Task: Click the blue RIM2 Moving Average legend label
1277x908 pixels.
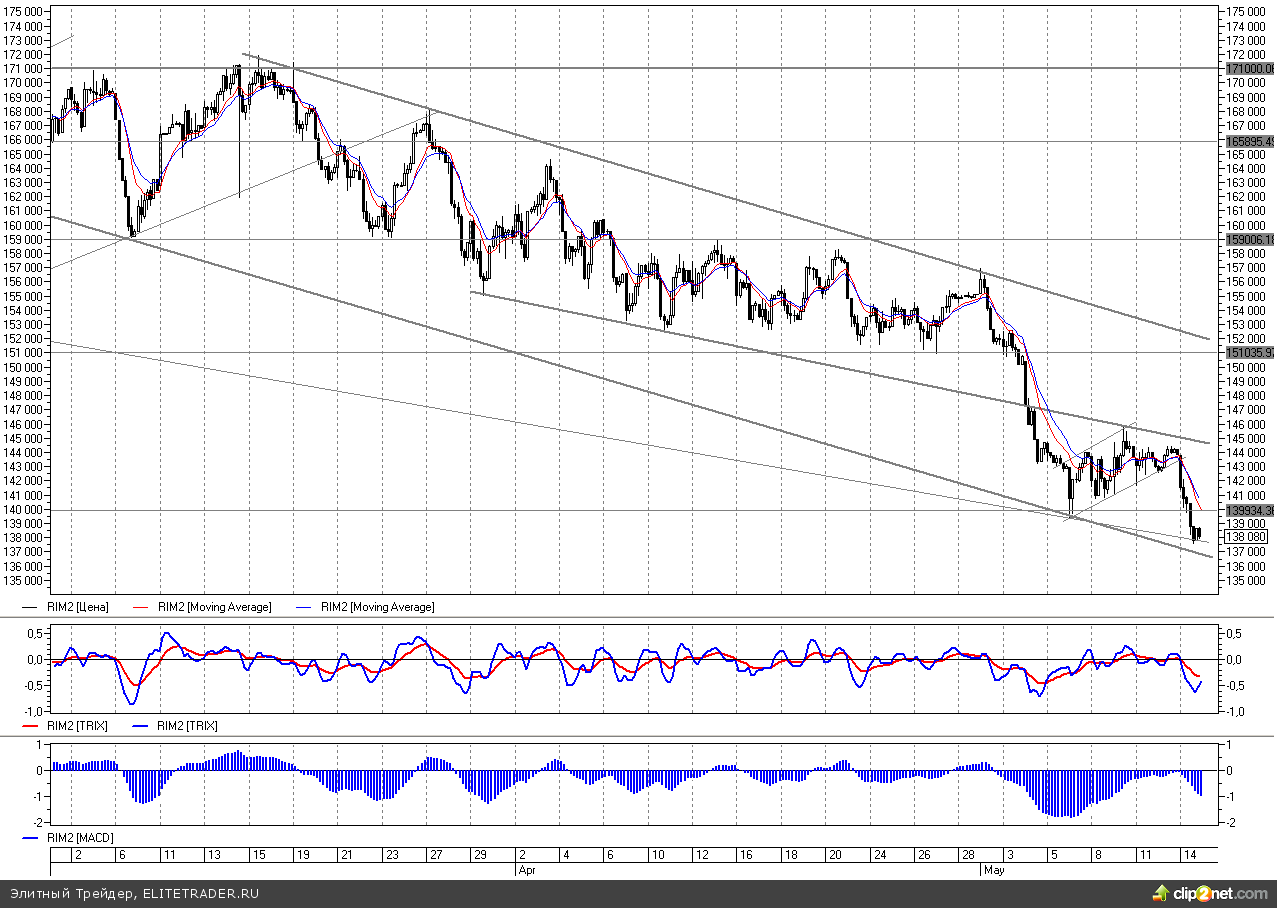Action: click(x=377, y=607)
